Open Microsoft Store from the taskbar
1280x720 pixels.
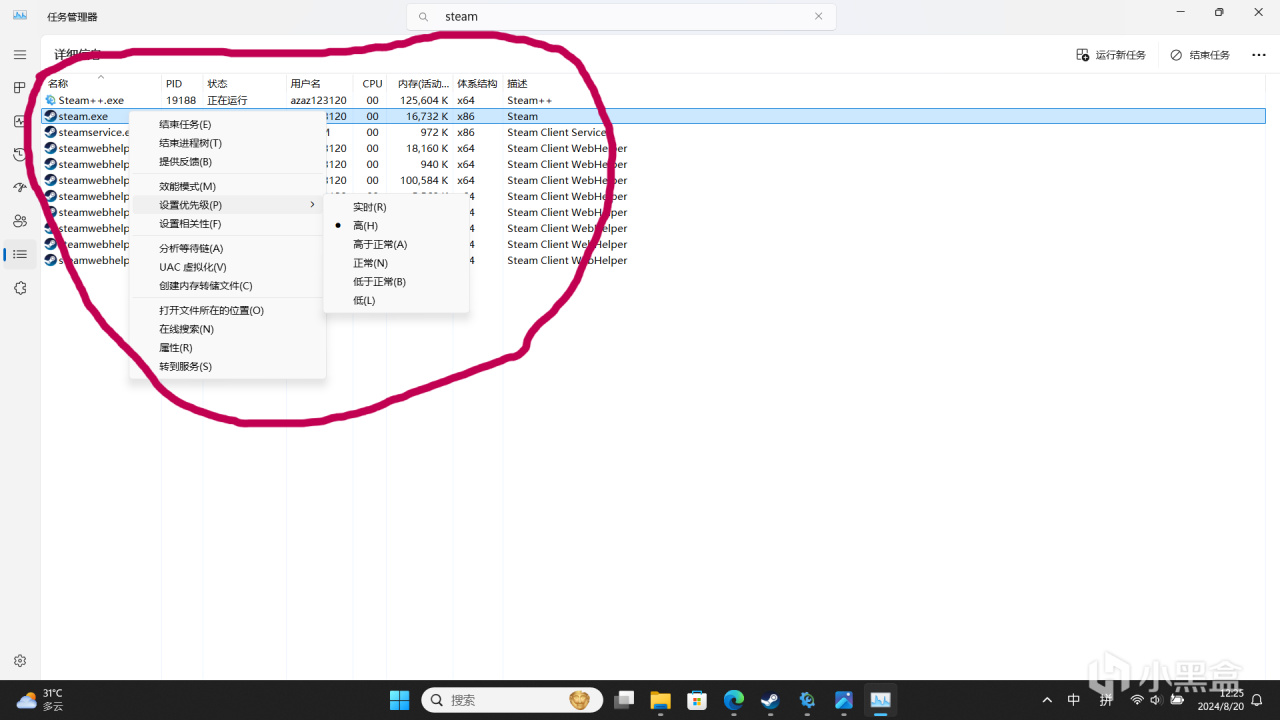coord(697,700)
